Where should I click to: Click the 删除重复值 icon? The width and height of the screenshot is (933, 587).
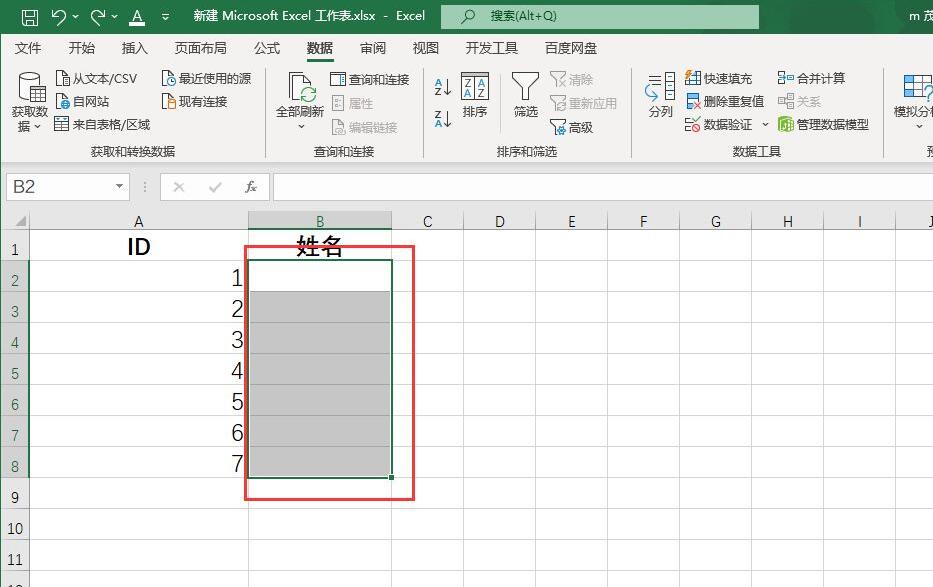click(695, 101)
